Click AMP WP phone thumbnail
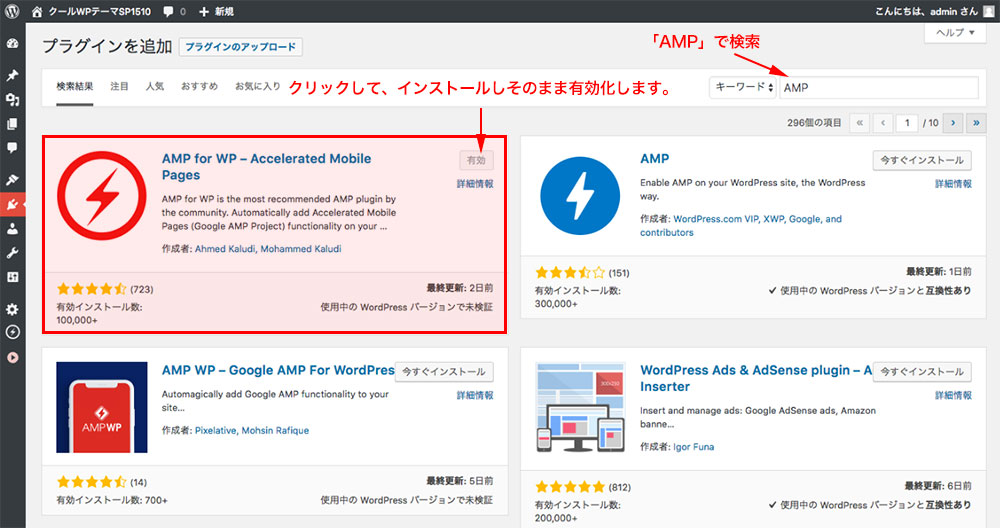This screenshot has width=1000, height=528. click(101, 407)
